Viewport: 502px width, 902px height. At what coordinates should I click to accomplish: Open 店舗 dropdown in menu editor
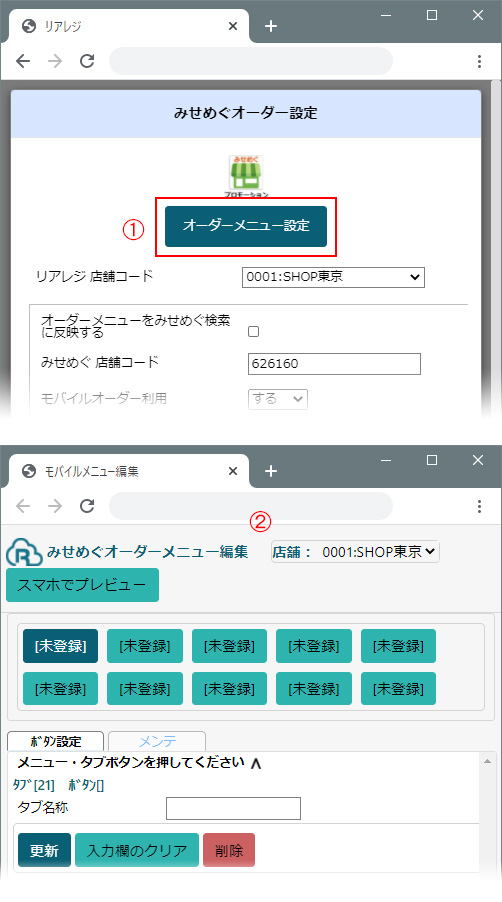tap(355, 552)
